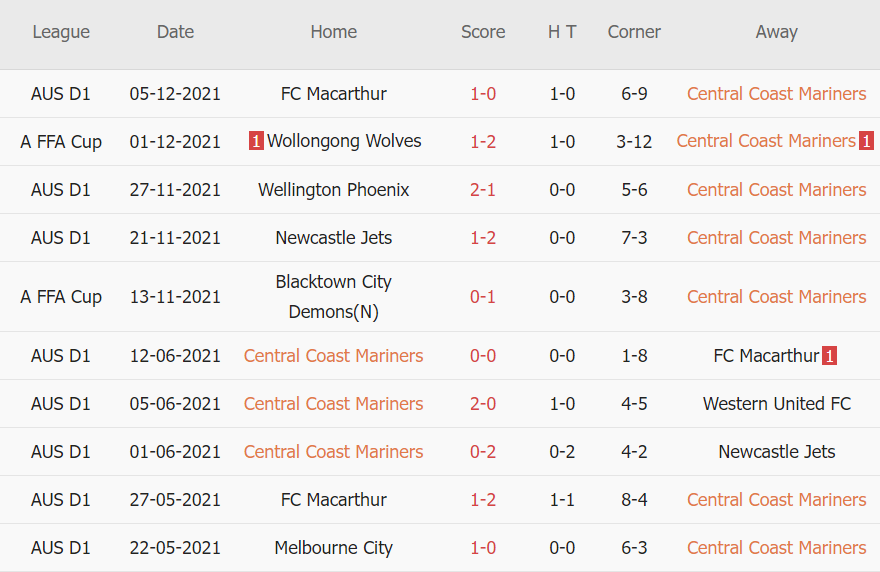The image size is (880, 572).
Task: Click the corner count 3-12
Action: click(x=634, y=141)
